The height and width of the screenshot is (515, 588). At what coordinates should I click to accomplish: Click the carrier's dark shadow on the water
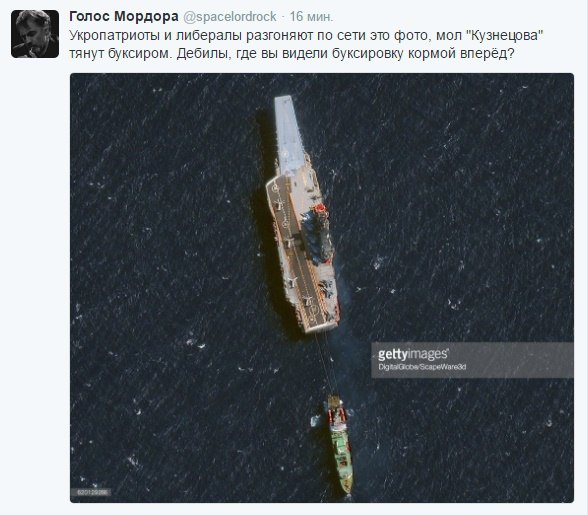[x=269, y=225]
